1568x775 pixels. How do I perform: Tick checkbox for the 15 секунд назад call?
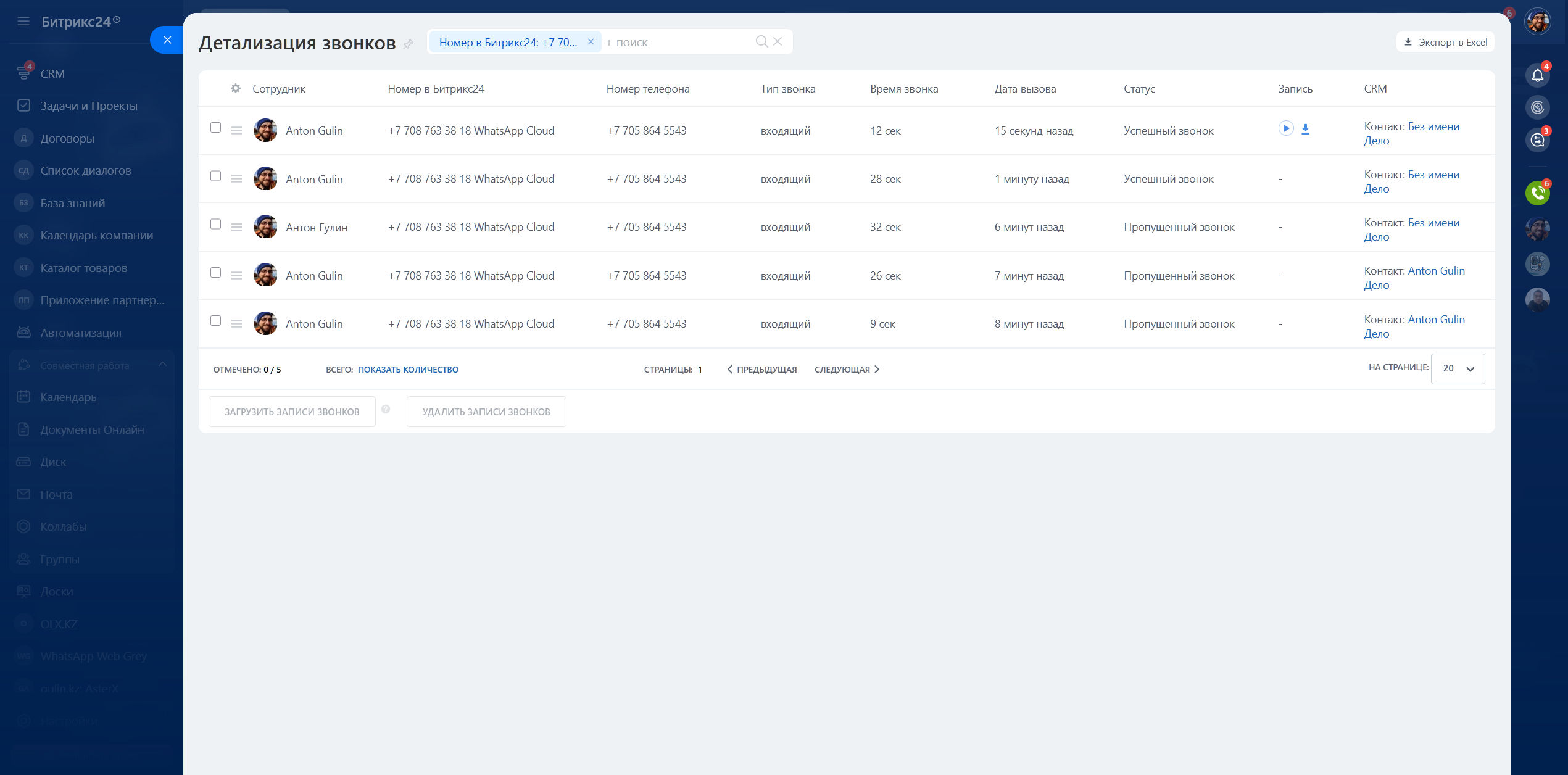coord(215,128)
